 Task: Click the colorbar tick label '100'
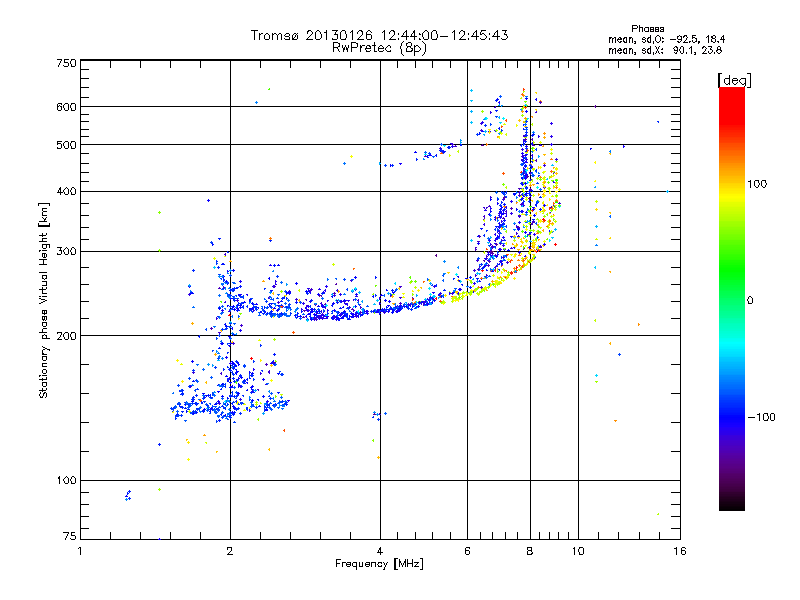(757, 184)
